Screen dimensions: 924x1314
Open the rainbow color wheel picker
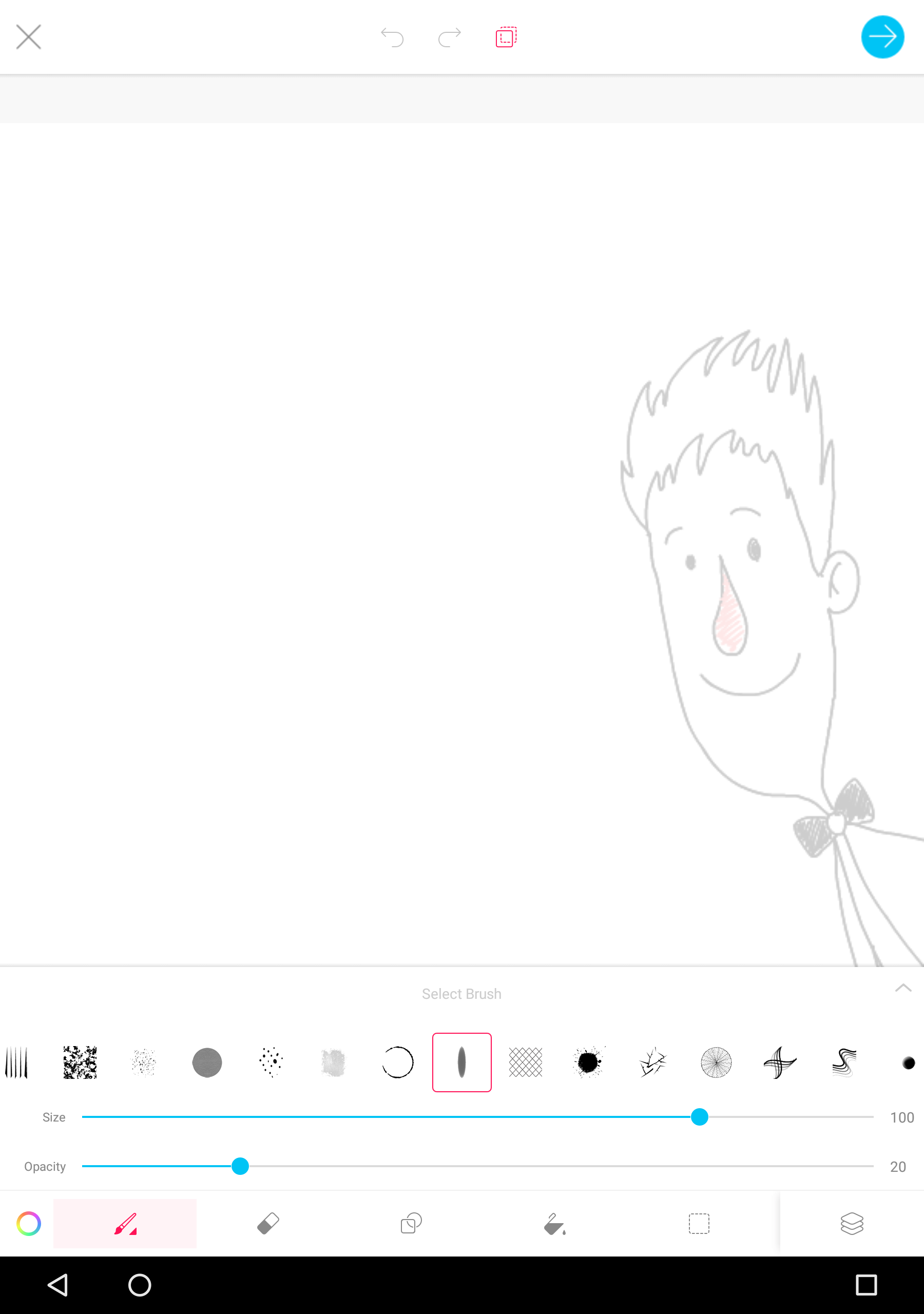click(x=29, y=1224)
